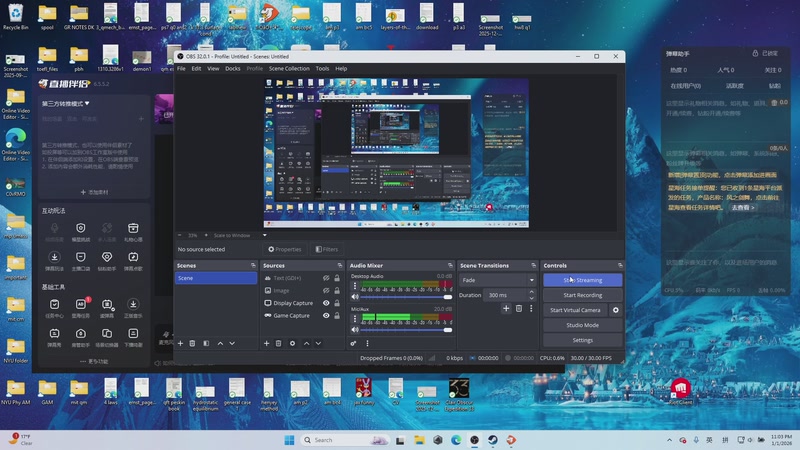
Task: Show the hidden Text (GDI+) source
Action: tap(326, 278)
